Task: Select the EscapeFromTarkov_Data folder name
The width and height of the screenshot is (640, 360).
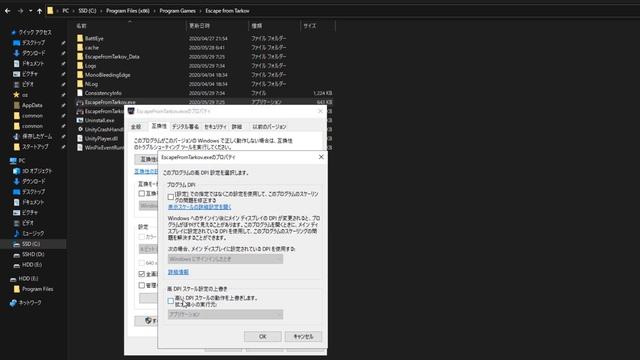Action: point(112,57)
